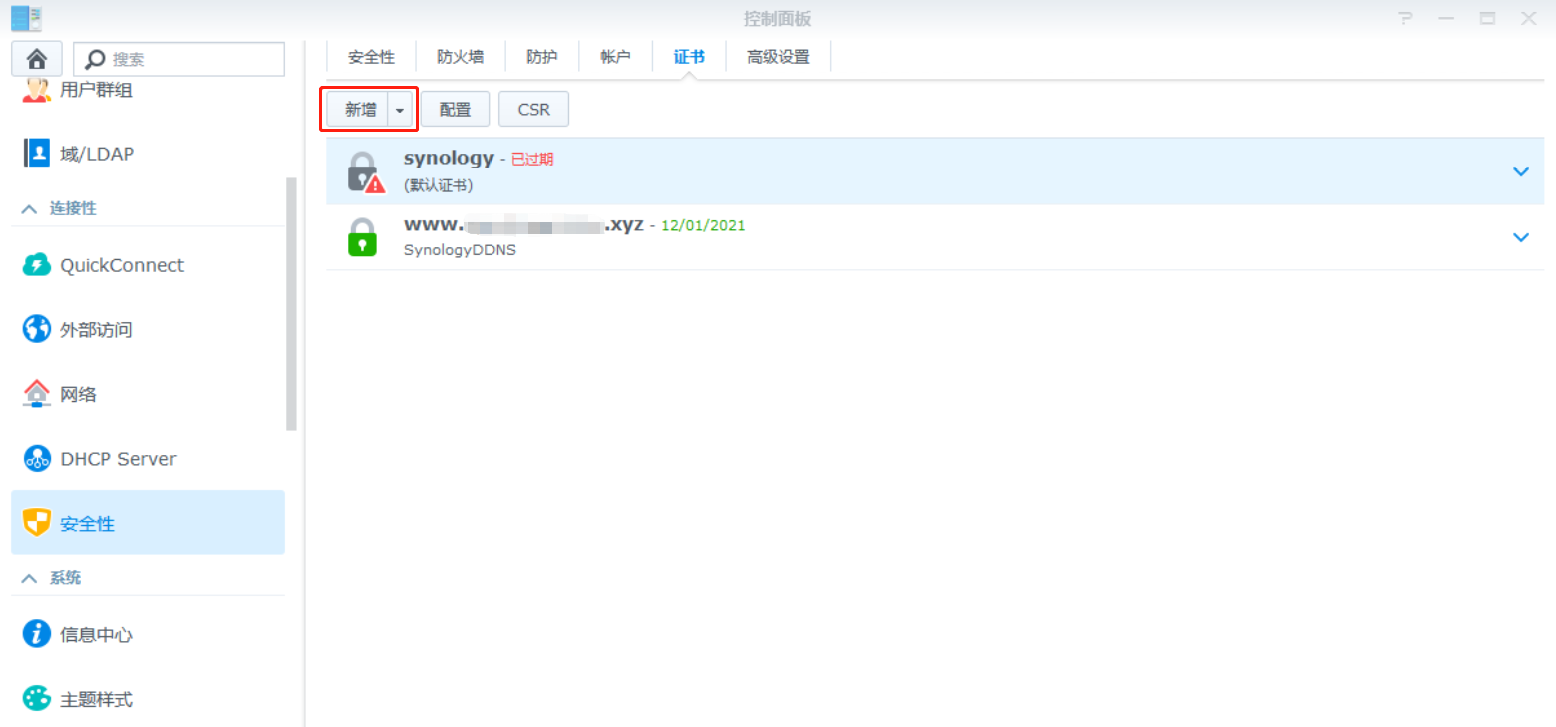Open the 新增 dropdown arrow

400,110
